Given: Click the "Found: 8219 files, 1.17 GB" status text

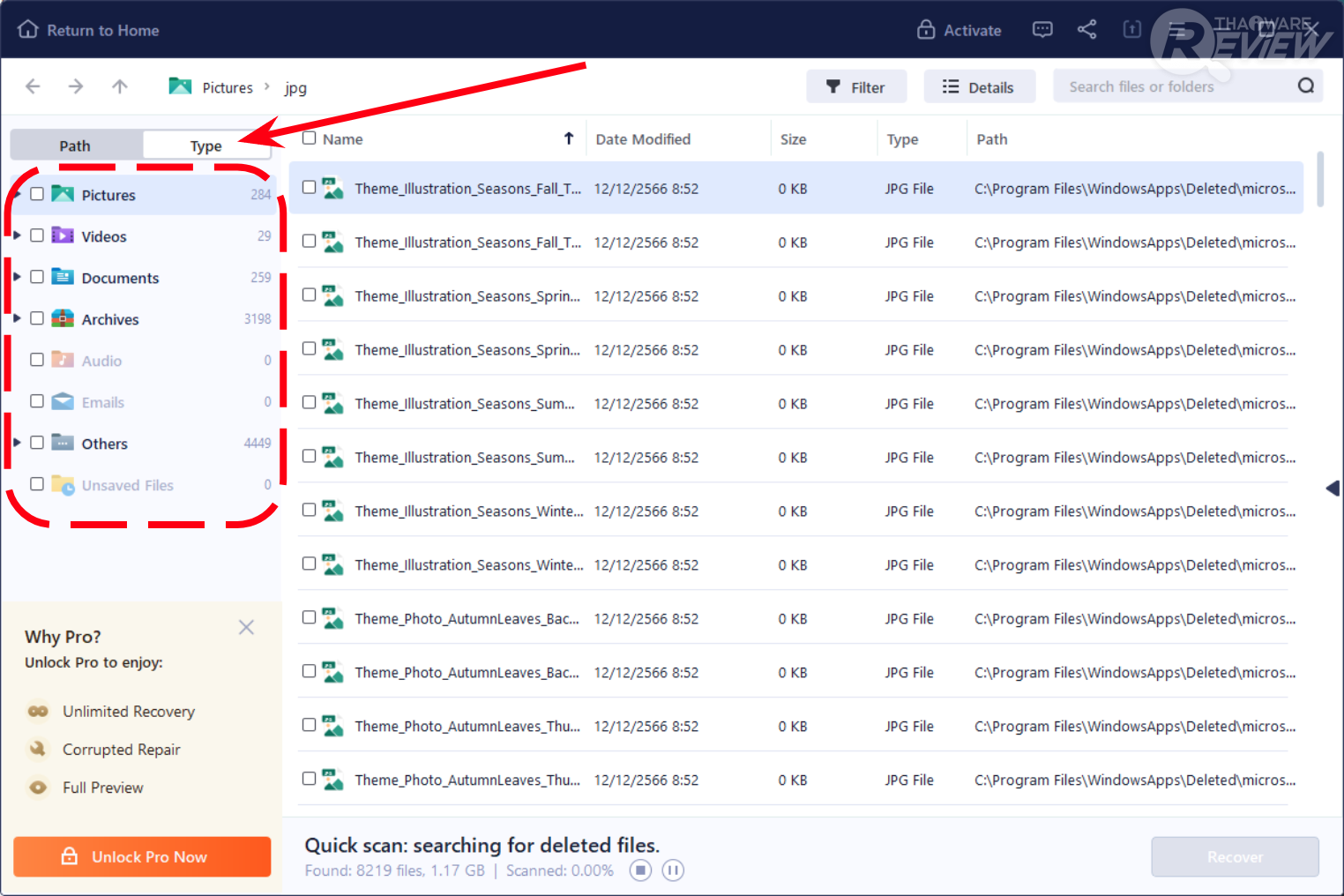Looking at the screenshot, I should pos(395,870).
